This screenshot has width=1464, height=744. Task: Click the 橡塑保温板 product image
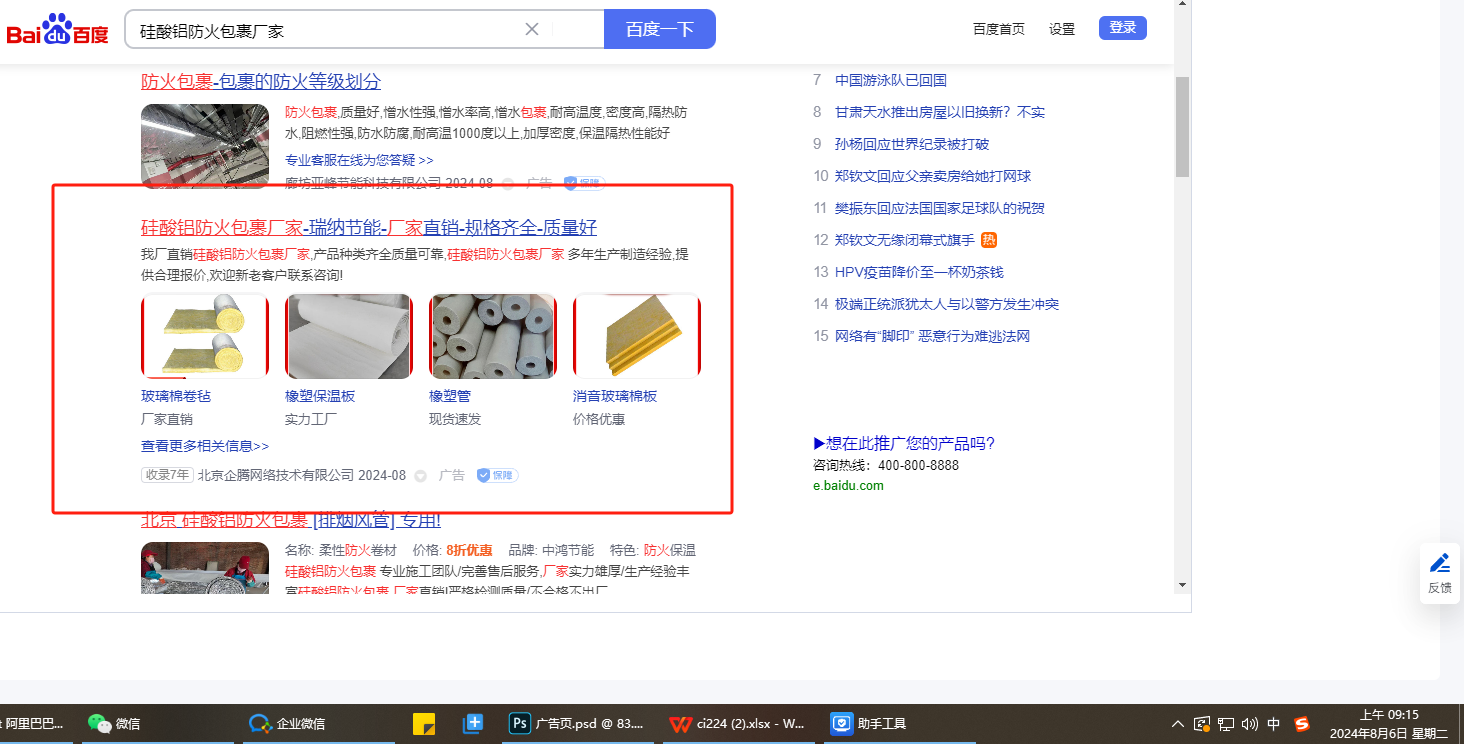[349, 336]
